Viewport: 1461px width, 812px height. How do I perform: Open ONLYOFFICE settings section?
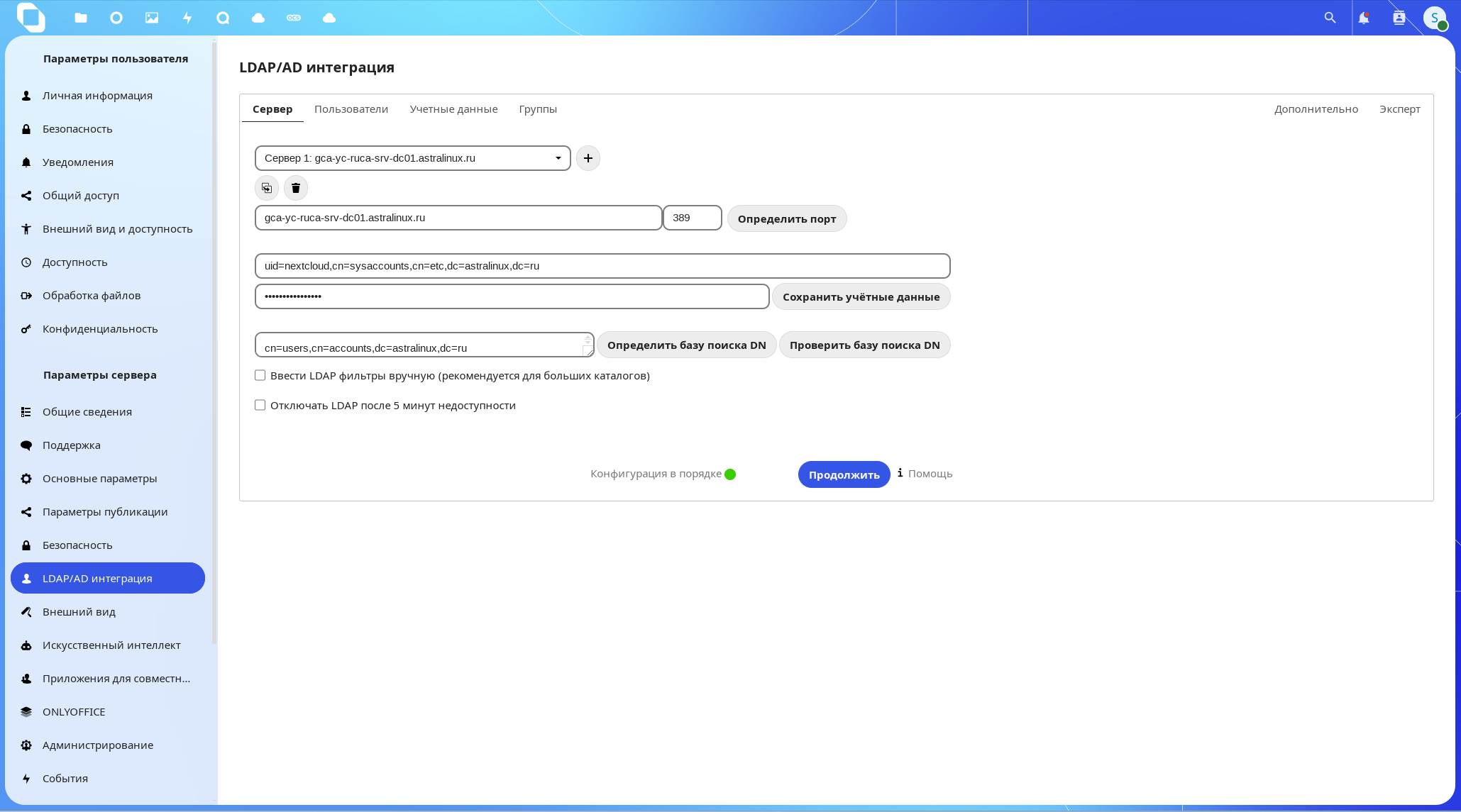click(108, 712)
